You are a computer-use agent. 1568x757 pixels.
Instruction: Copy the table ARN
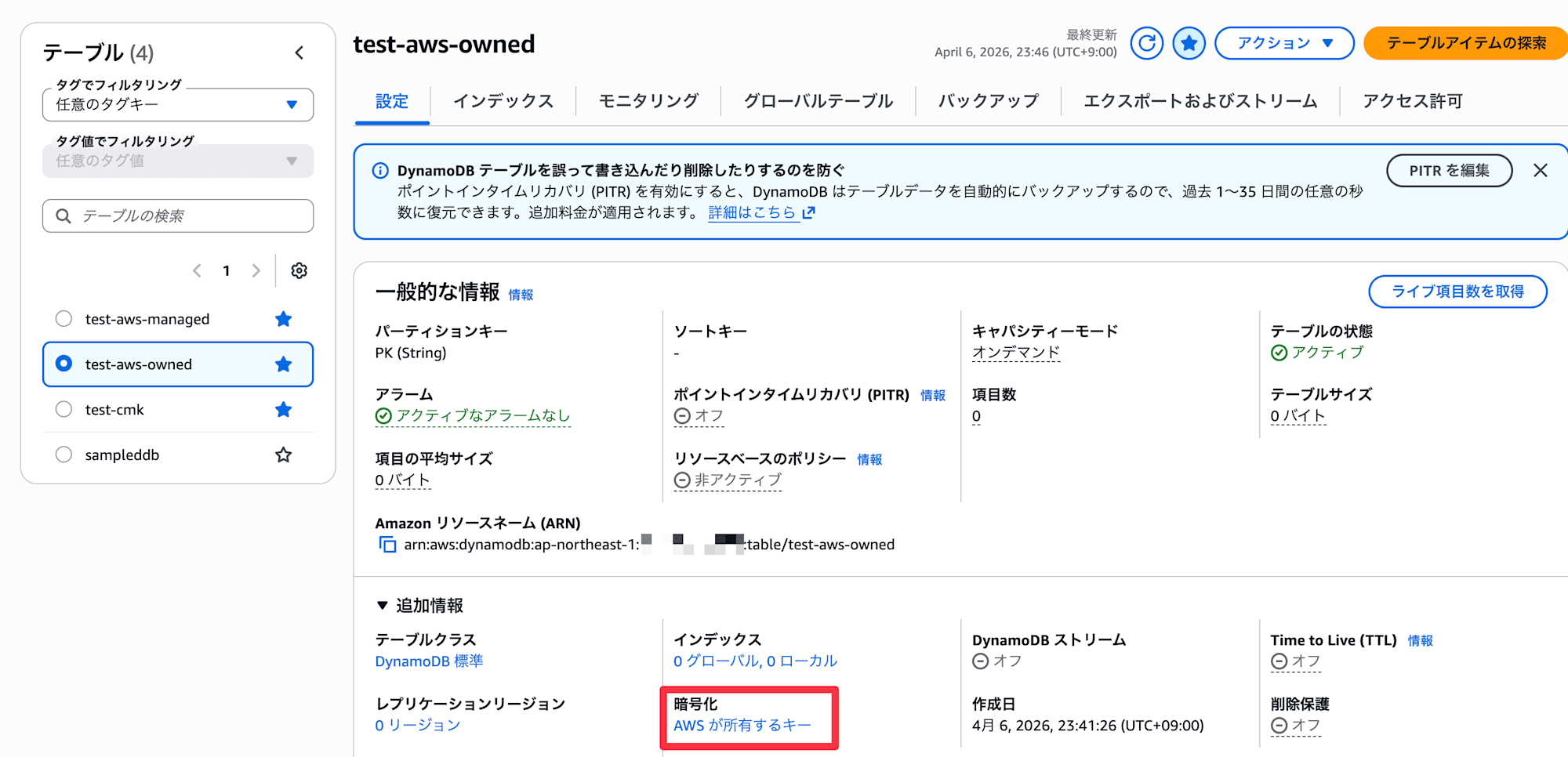387,545
